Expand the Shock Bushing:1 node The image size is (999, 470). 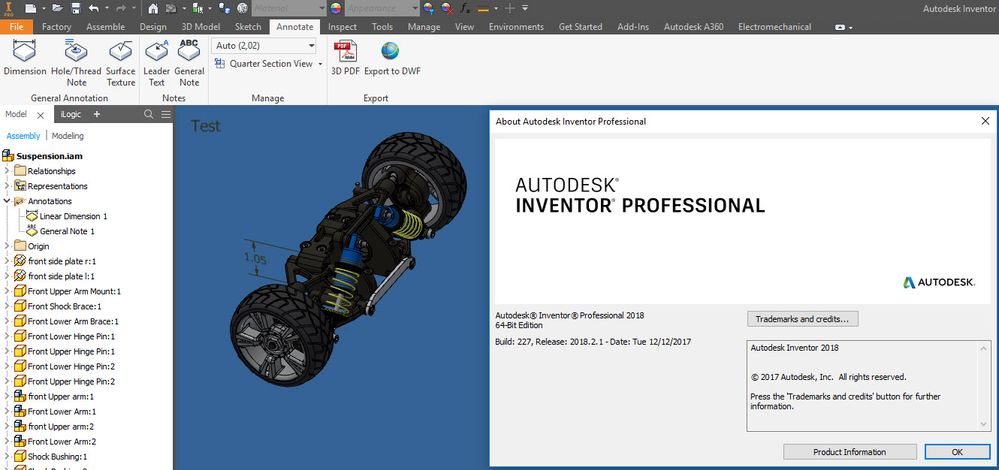(6, 457)
